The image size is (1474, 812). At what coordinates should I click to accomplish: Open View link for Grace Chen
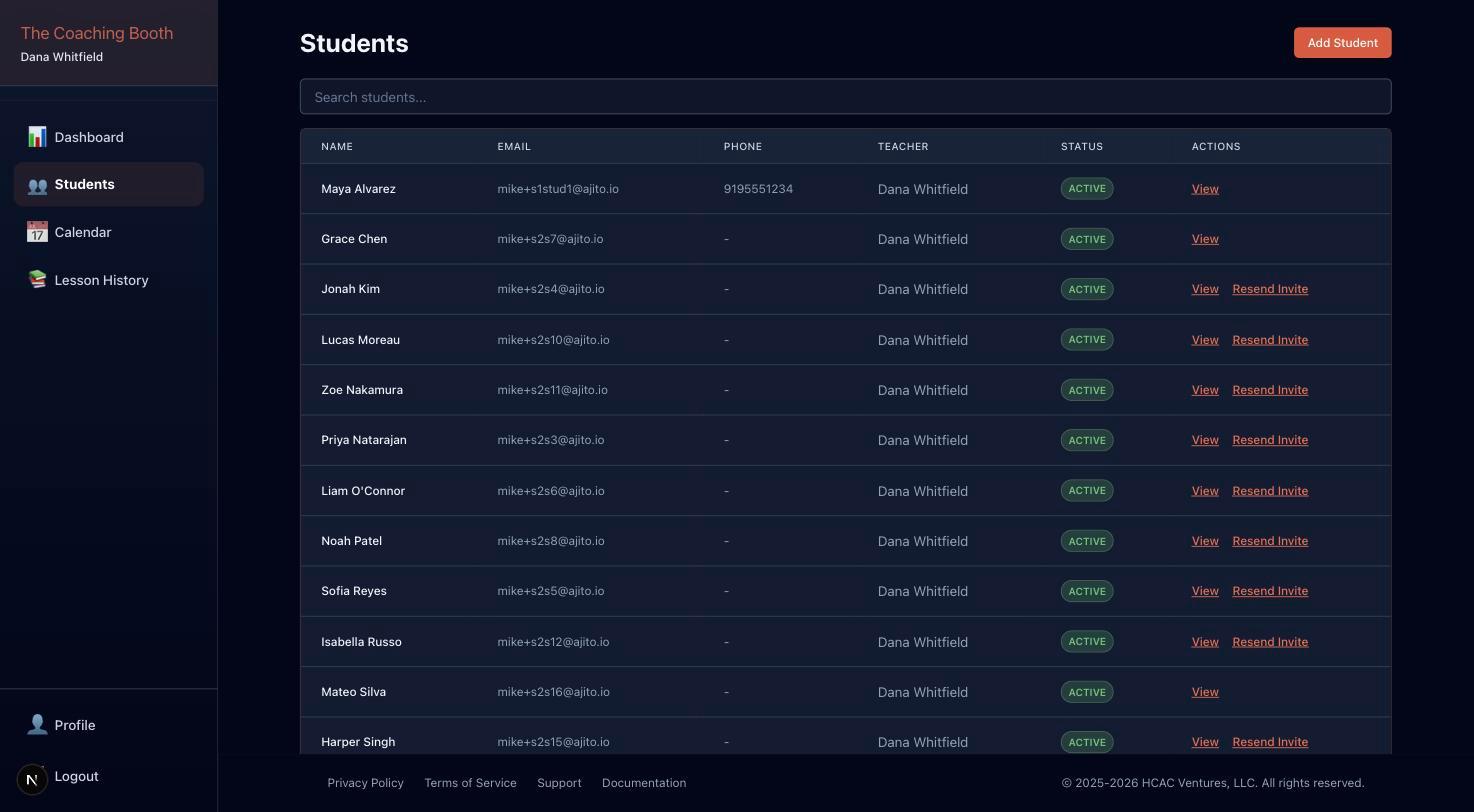(1204, 239)
